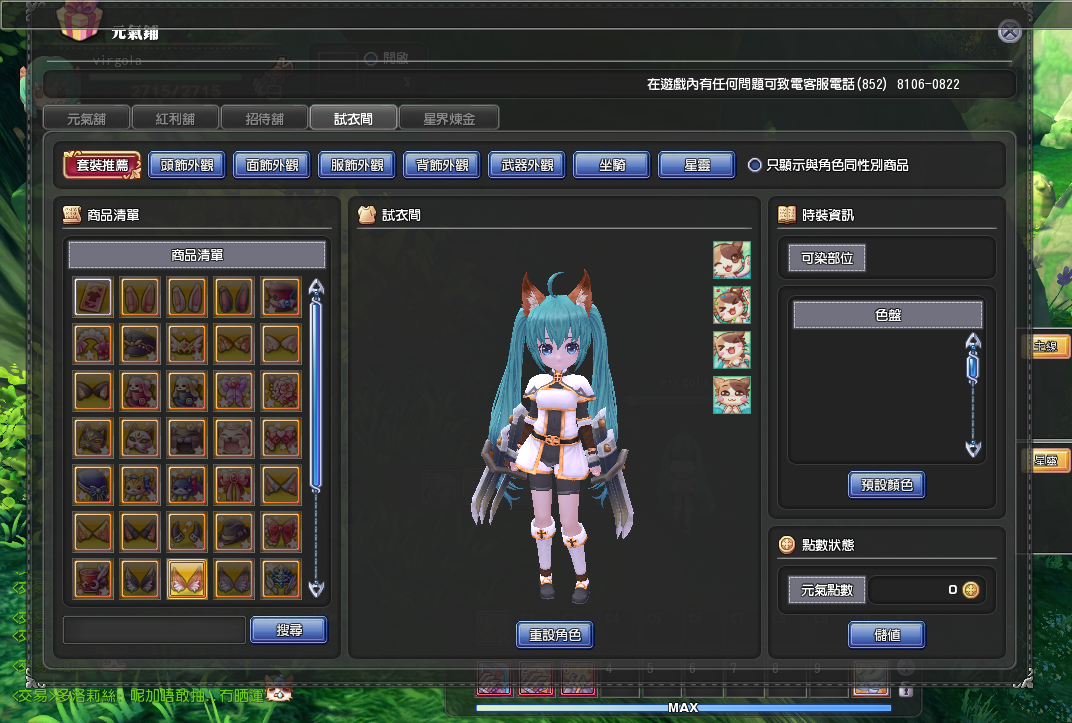
Task: Choose the dark laughing cat hood
Action: [187, 438]
